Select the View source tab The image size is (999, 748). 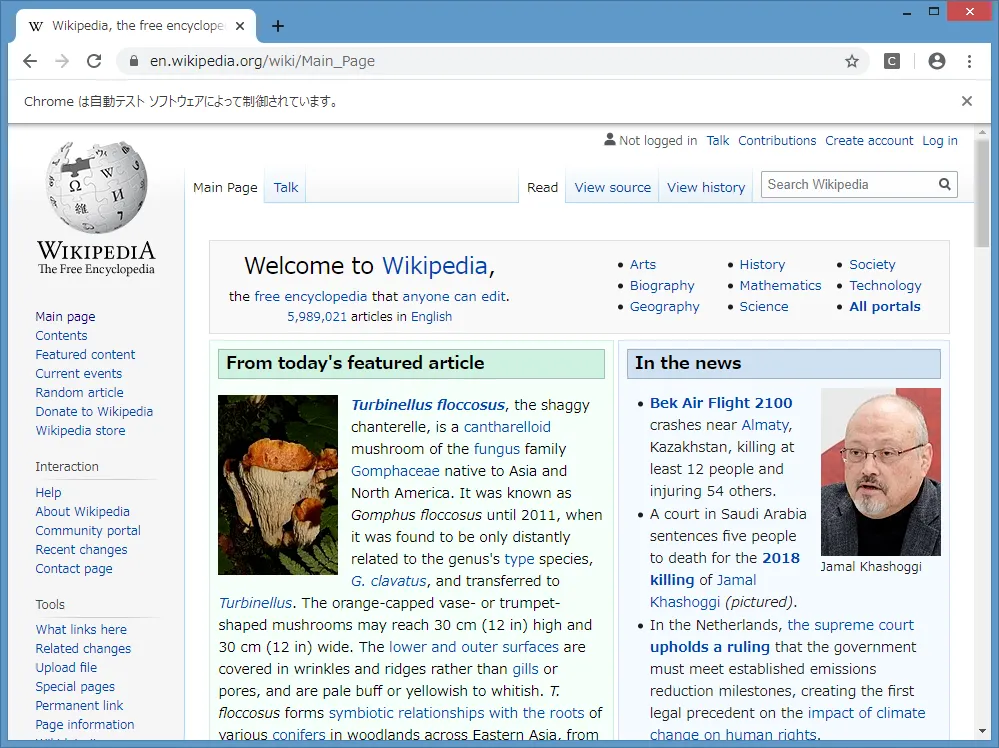coord(611,187)
